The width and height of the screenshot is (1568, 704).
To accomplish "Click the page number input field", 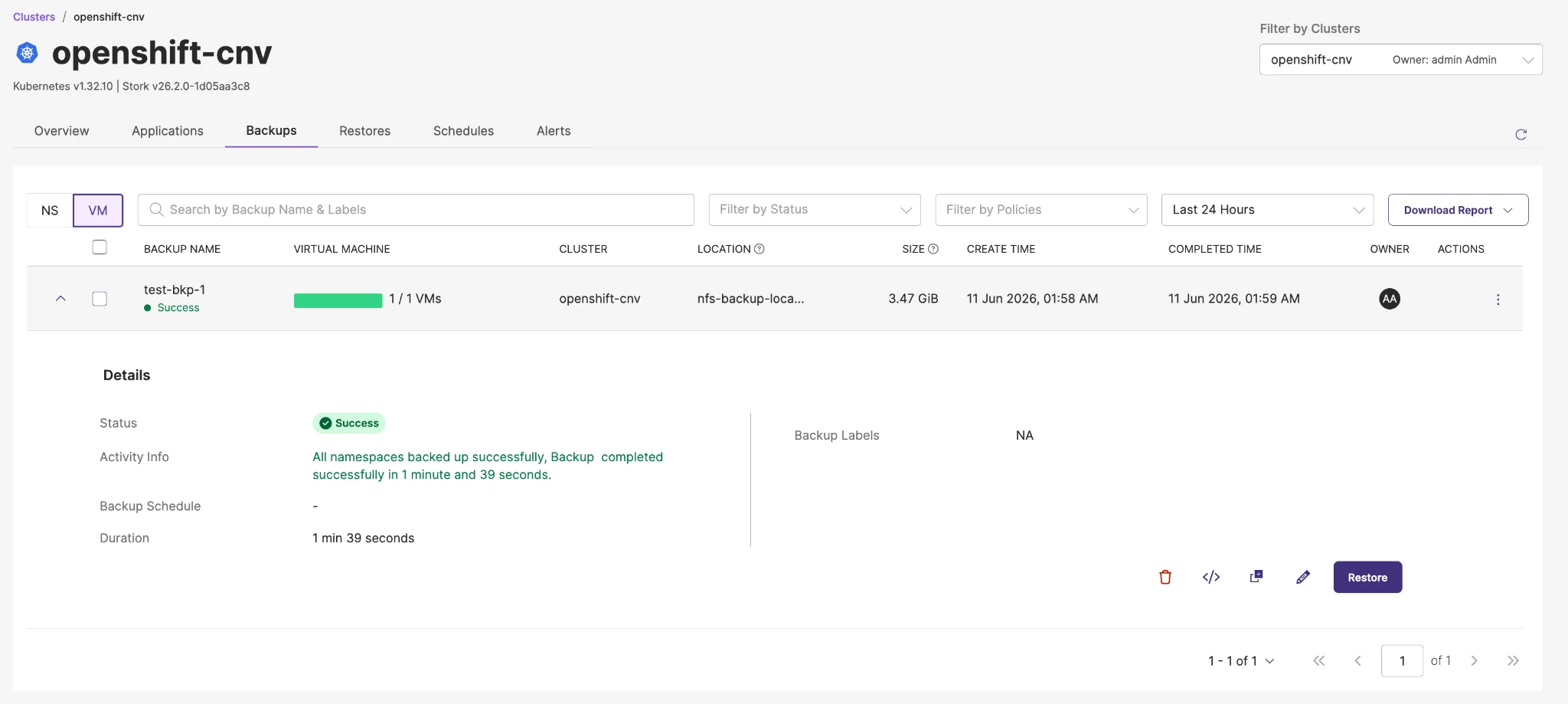I will click(1402, 660).
